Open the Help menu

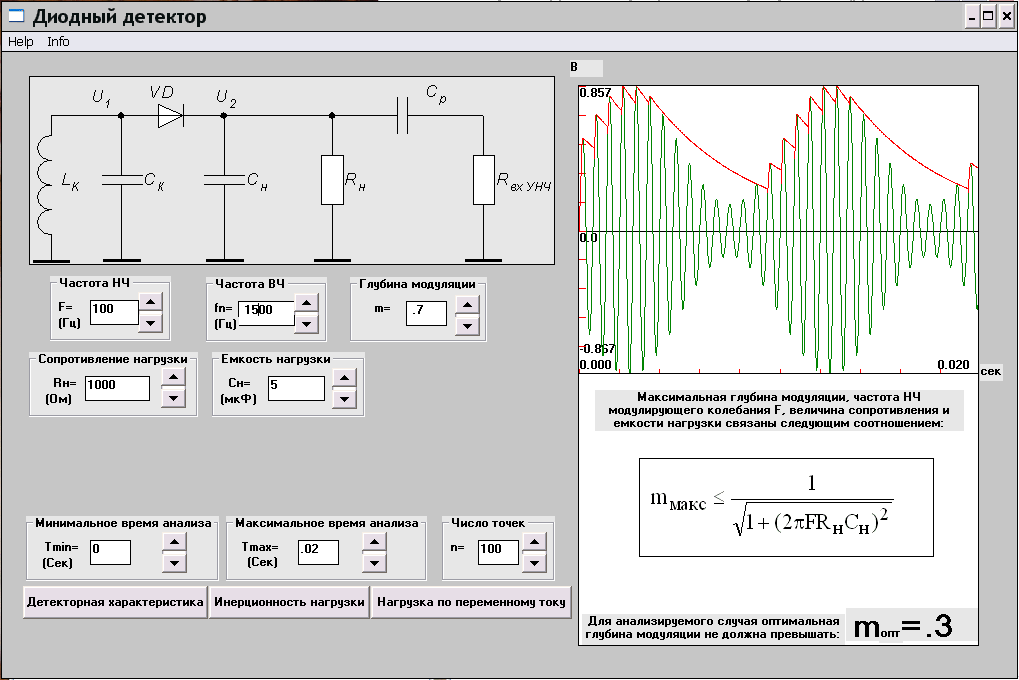click(x=21, y=42)
